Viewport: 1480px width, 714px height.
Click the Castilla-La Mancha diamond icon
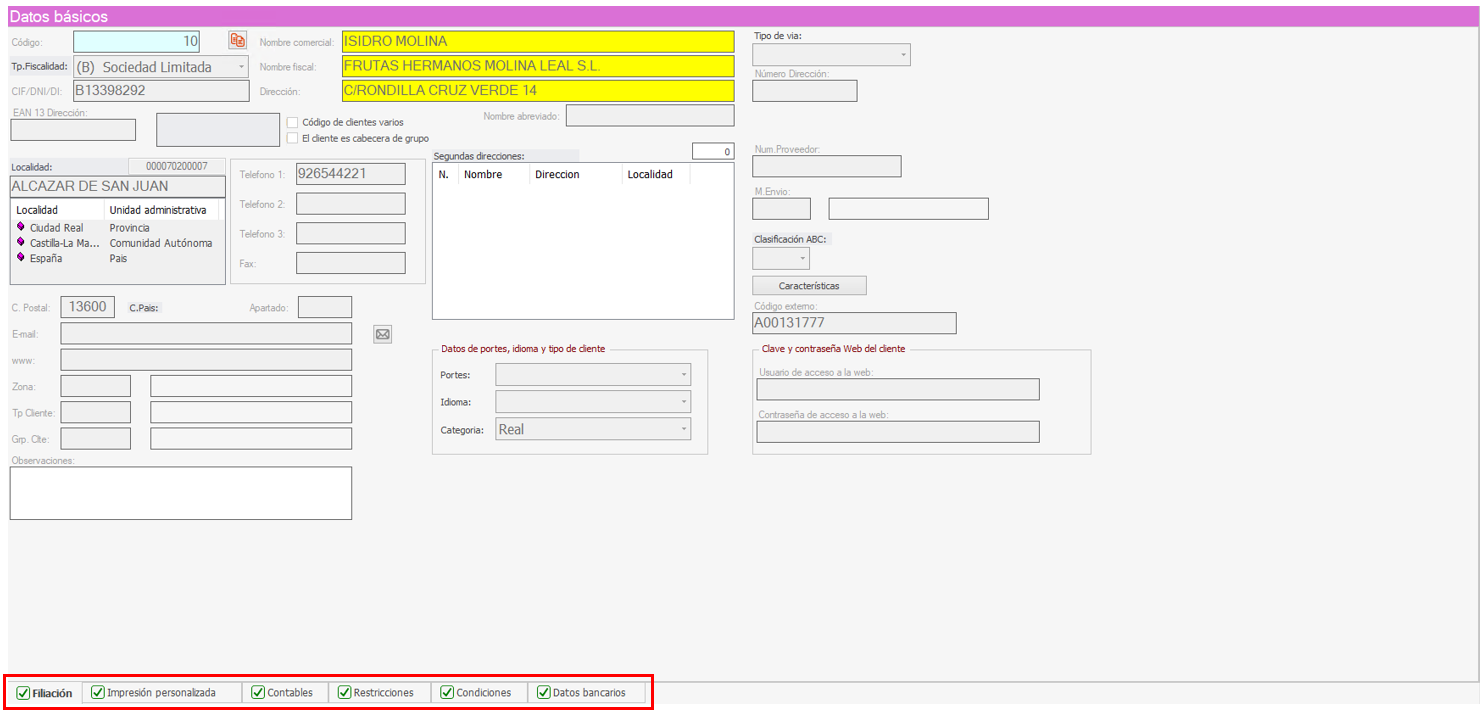coord(21,243)
